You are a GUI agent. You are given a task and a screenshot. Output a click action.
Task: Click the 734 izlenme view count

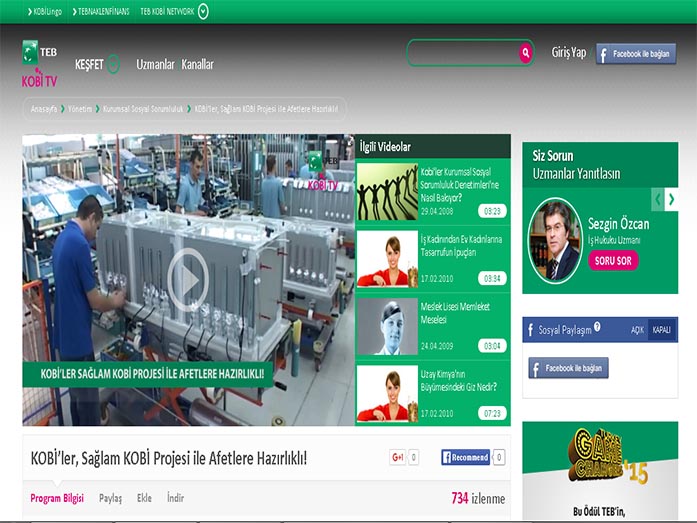(478, 499)
